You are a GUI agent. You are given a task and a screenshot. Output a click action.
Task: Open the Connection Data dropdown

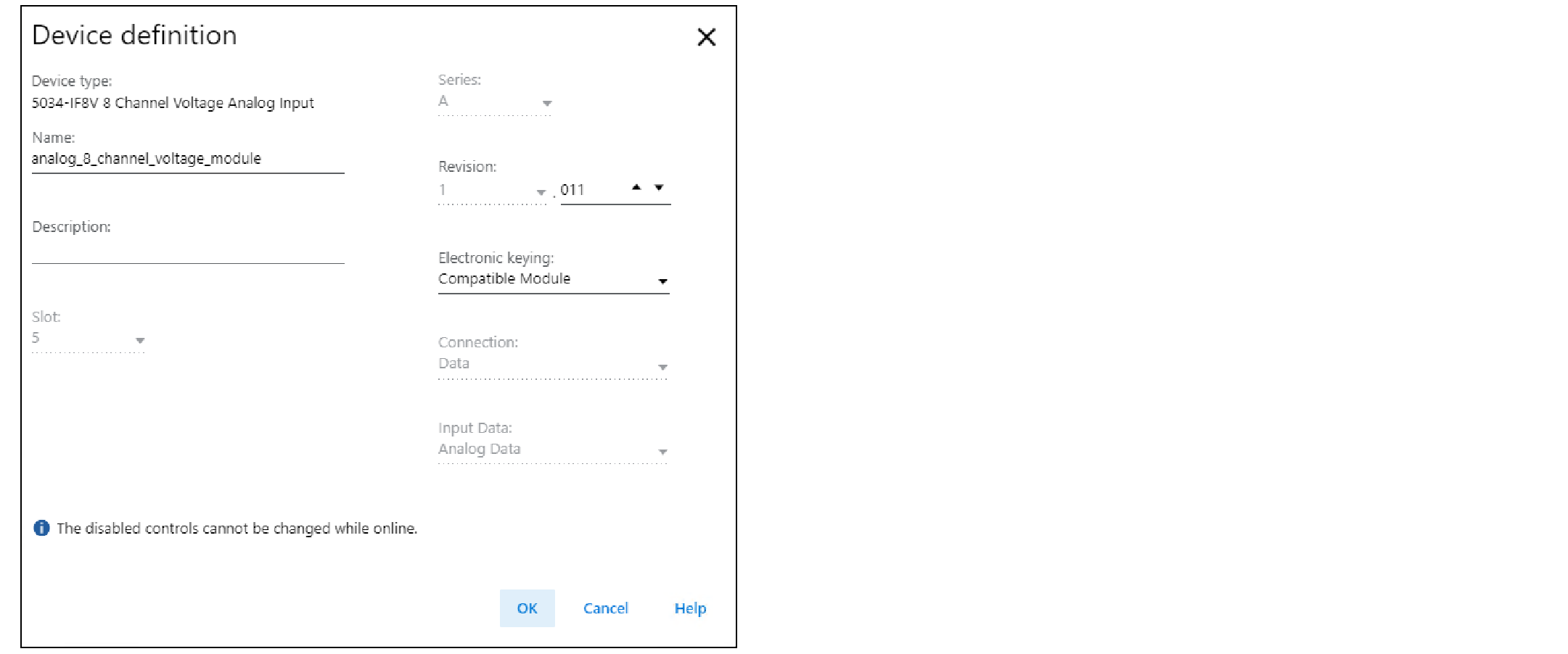point(662,367)
